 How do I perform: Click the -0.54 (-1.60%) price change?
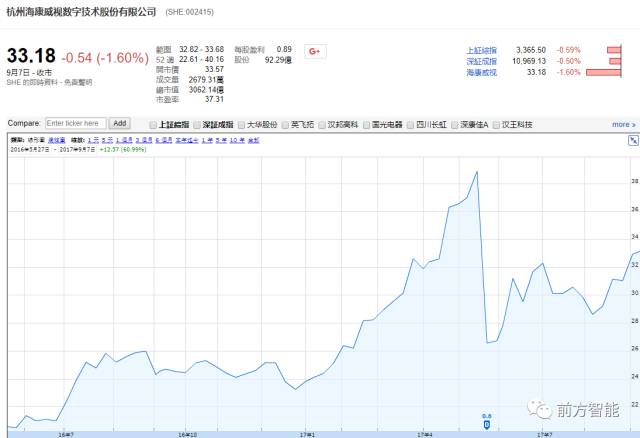pyautogui.click(x=105, y=58)
